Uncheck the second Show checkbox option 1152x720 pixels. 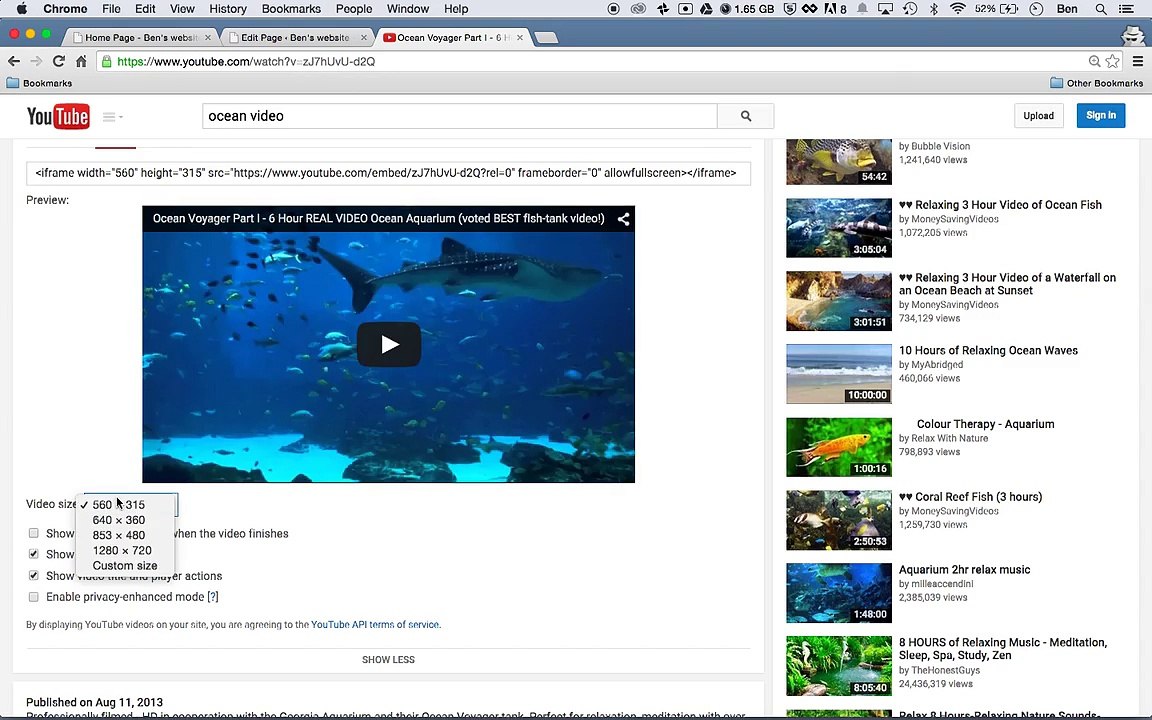coord(34,554)
